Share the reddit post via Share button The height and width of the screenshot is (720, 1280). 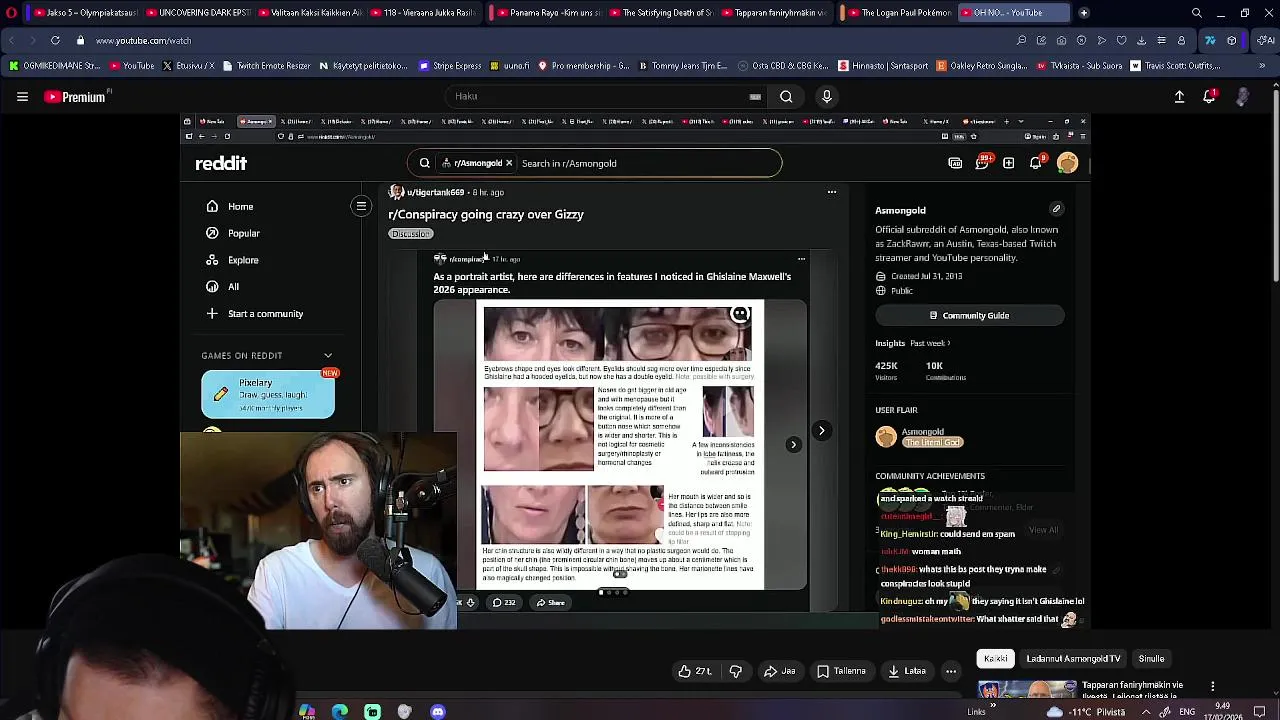551,603
